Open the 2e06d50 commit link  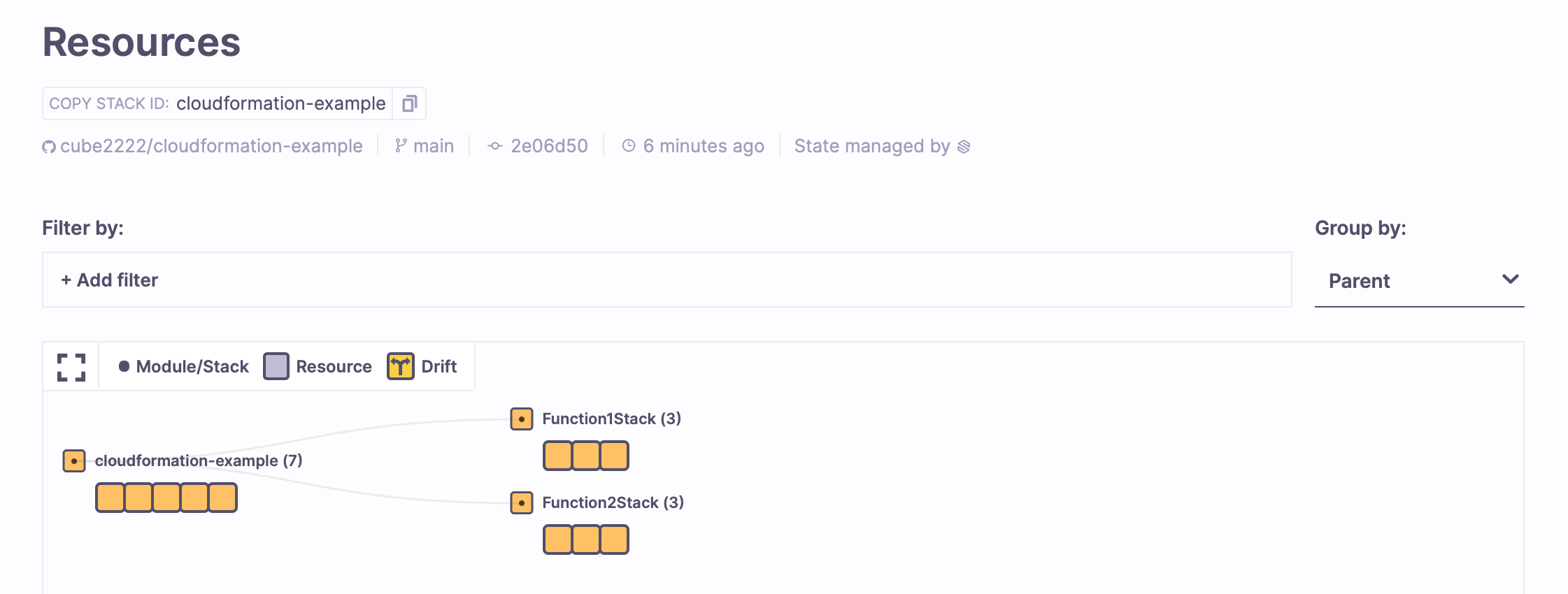click(x=549, y=146)
